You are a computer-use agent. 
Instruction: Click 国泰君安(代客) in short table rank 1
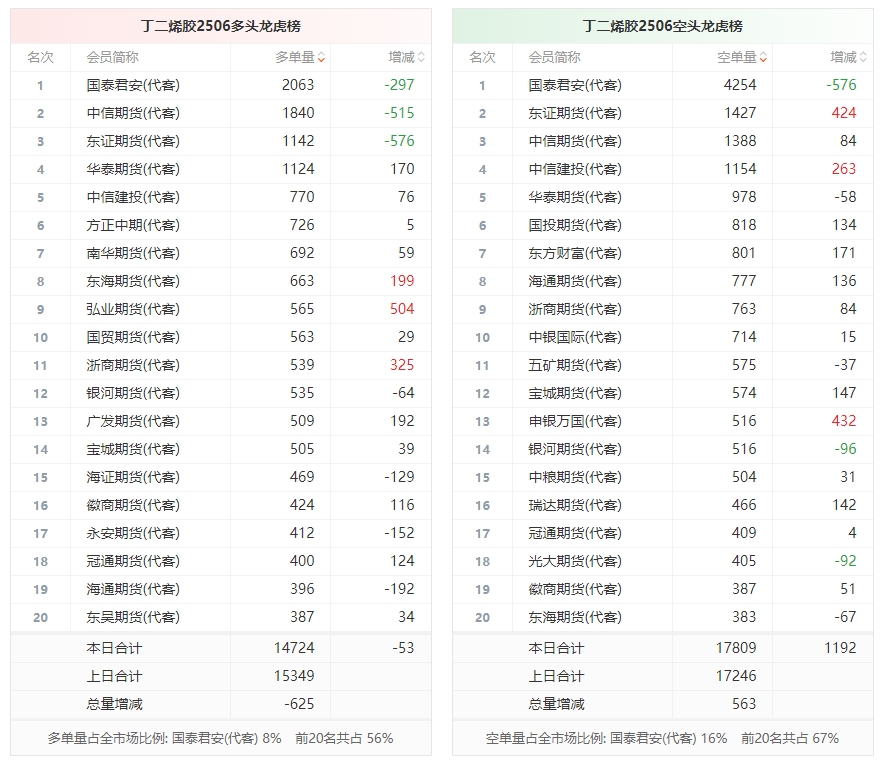(x=575, y=85)
